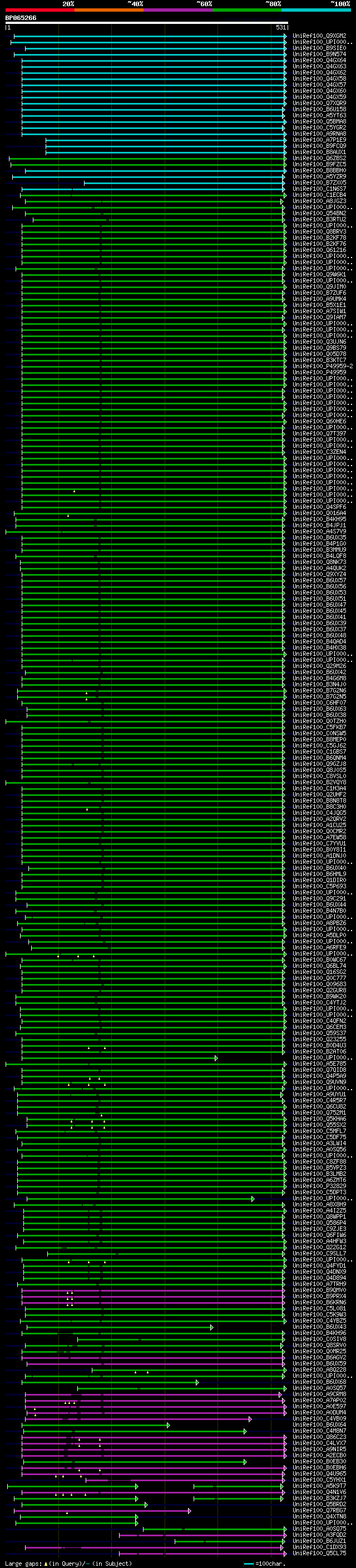Image resolution: width=356 pixels, height=1568 pixels.
Task: Select the UniRef100_Q5BMA8 label
Action: point(319,122)
